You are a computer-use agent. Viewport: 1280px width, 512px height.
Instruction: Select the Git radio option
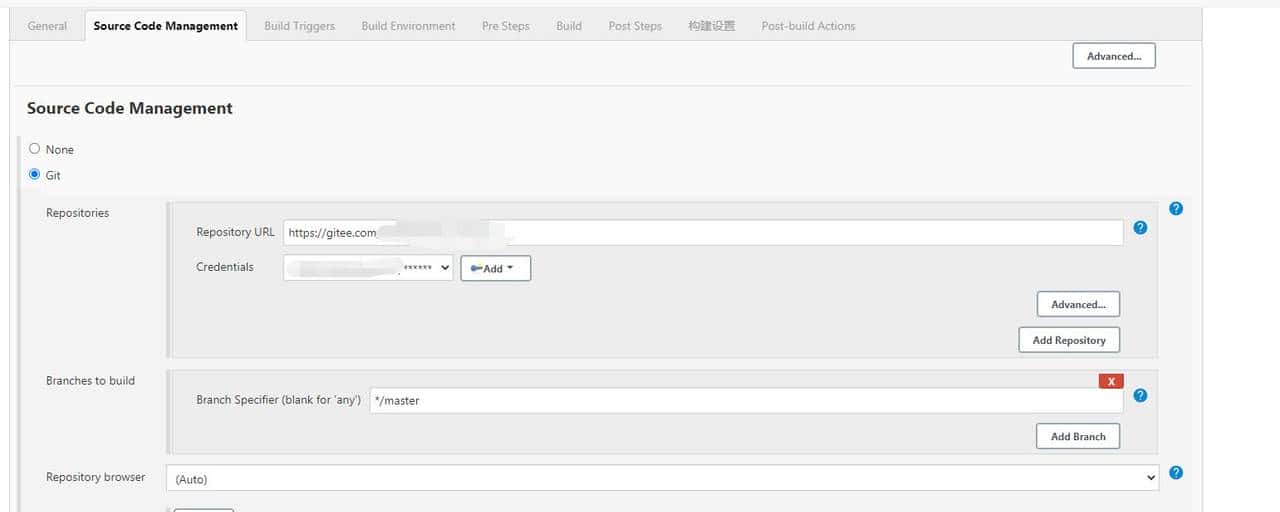click(35, 175)
